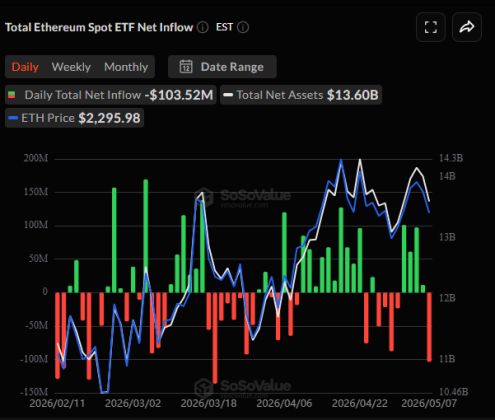Click the 200M left axis label
This screenshot has height=420, width=495.
click(36, 158)
